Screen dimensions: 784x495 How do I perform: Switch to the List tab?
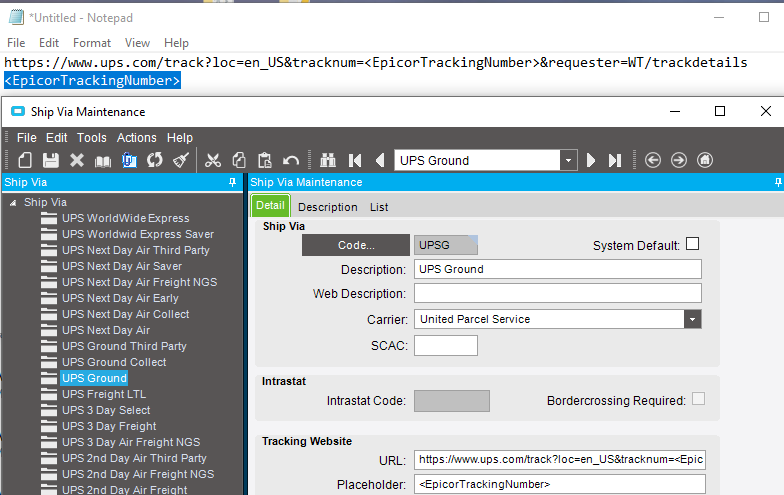coord(379,207)
